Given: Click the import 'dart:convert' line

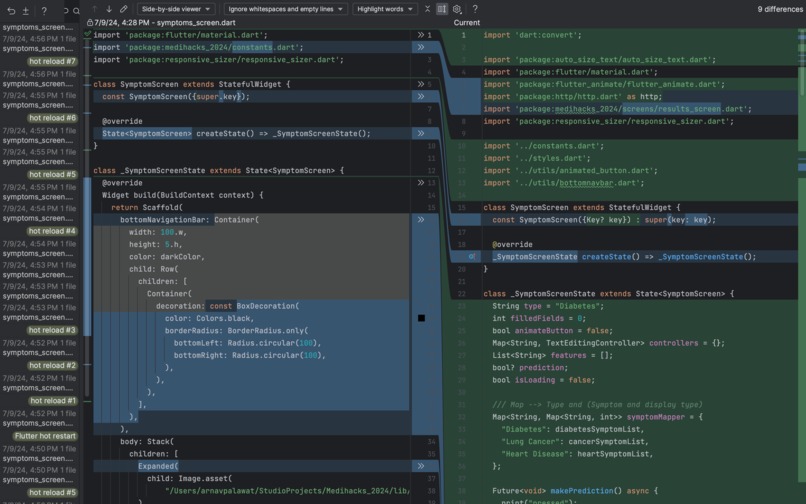Looking at the screenshot, I should 532,35.
